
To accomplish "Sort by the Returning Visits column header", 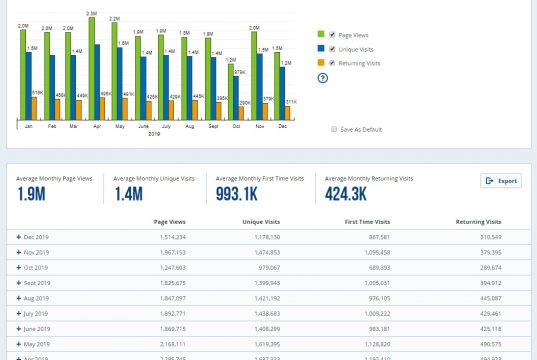I will coord(478,222).
